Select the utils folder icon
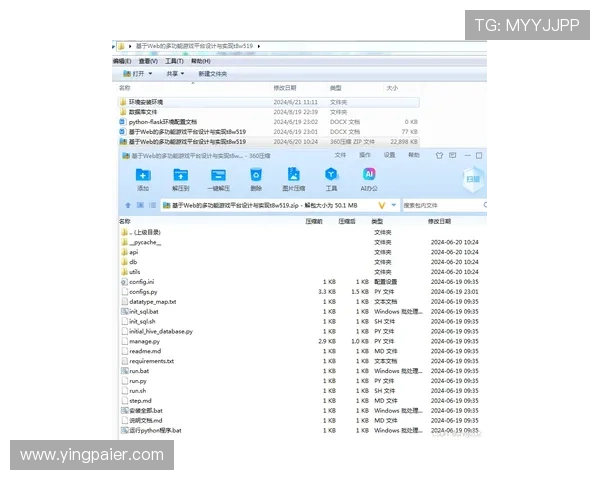Screen dimensions: 600x480 coord(124,272)
